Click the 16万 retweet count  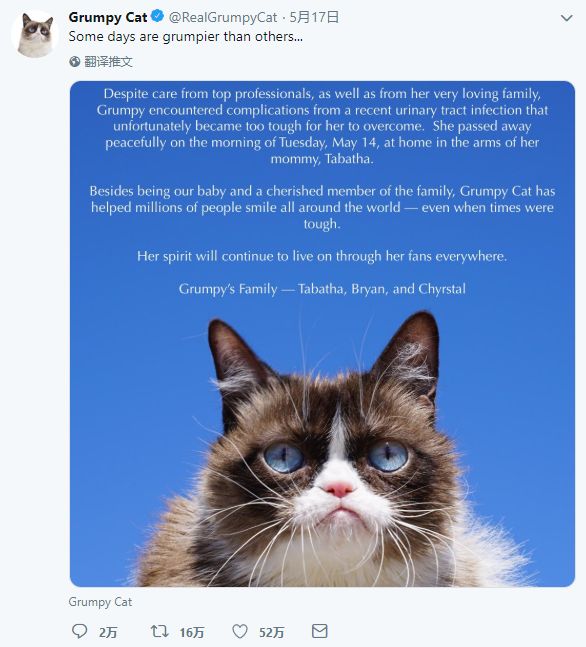coord(192,632)
